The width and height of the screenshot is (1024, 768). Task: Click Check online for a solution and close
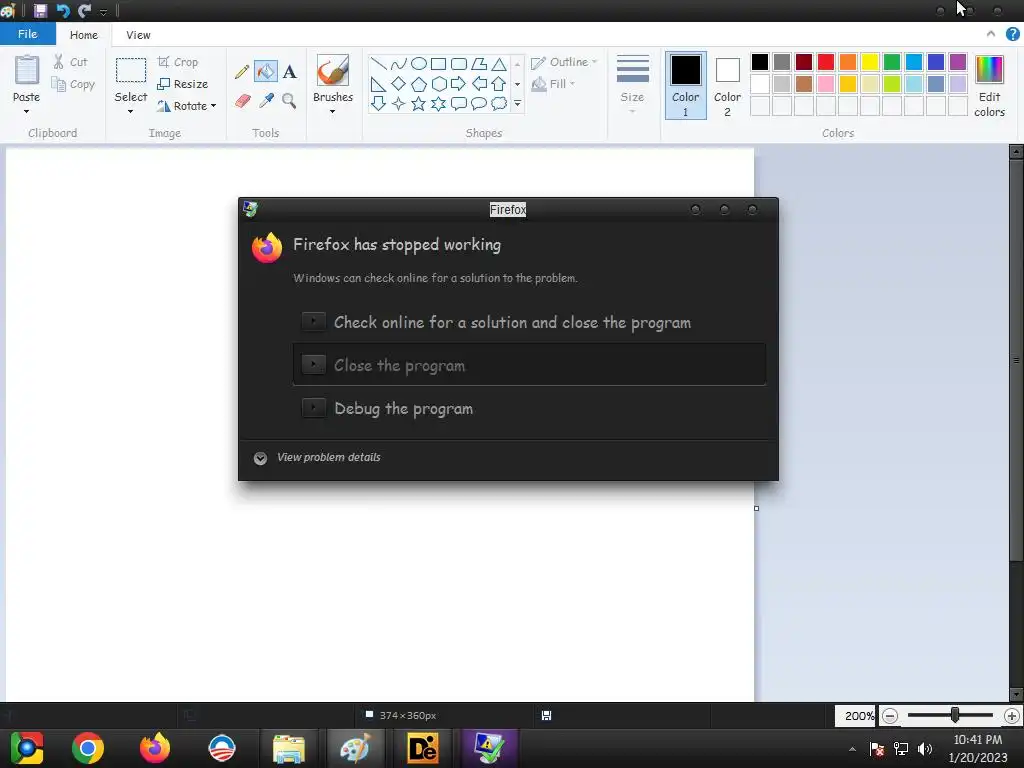529,322
